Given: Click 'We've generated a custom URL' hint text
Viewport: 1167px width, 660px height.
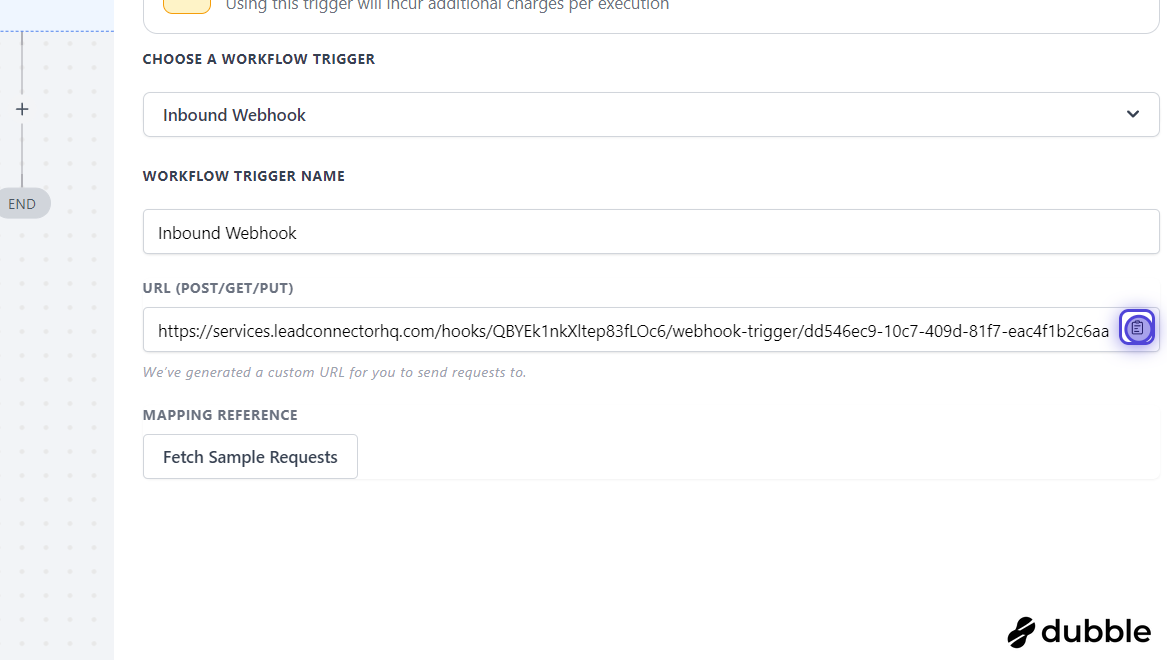Looking at the screenshot, I should click(334, 372).
